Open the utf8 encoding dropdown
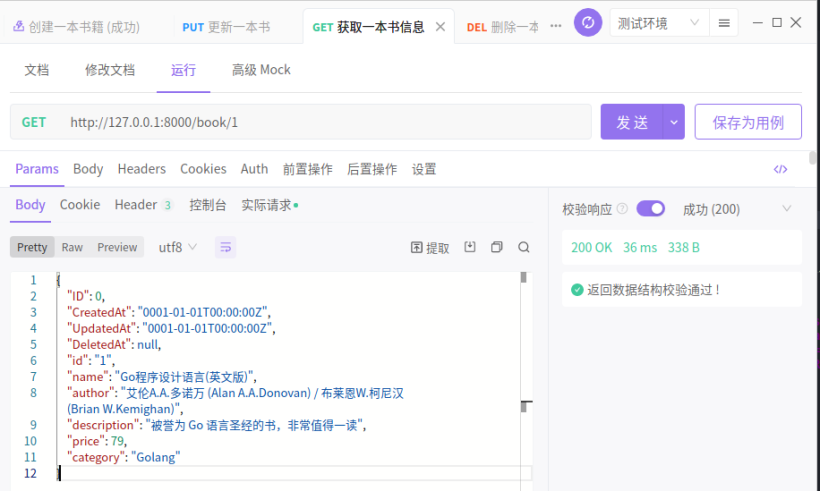820x491 pixels. (x=178, y=247)
